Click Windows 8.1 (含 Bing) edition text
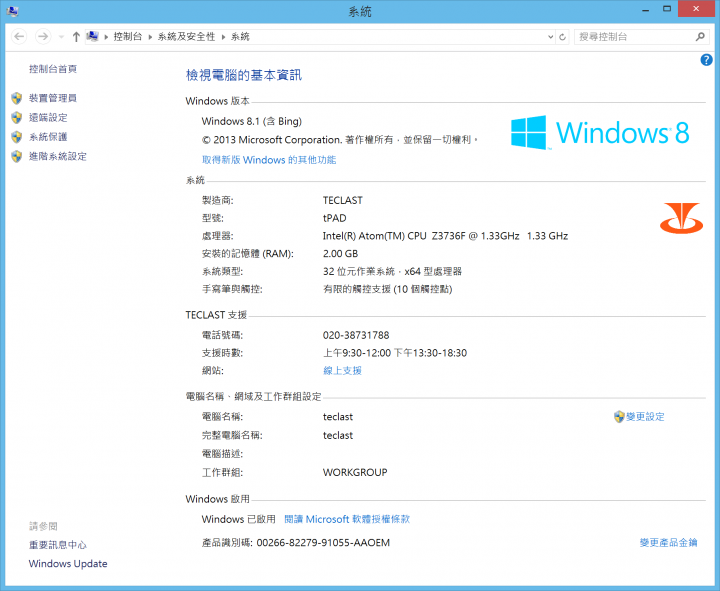This screenshot has width=720, height=591. 252,121
